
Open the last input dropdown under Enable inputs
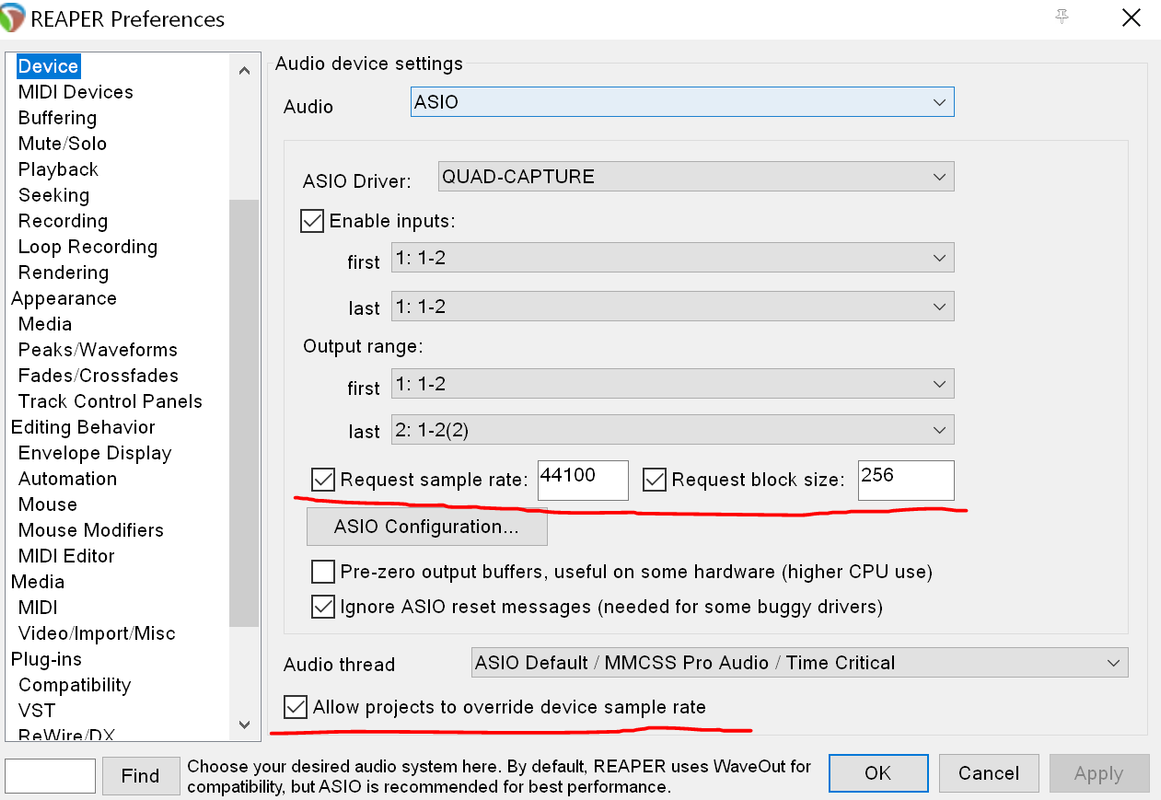[672, 307]
